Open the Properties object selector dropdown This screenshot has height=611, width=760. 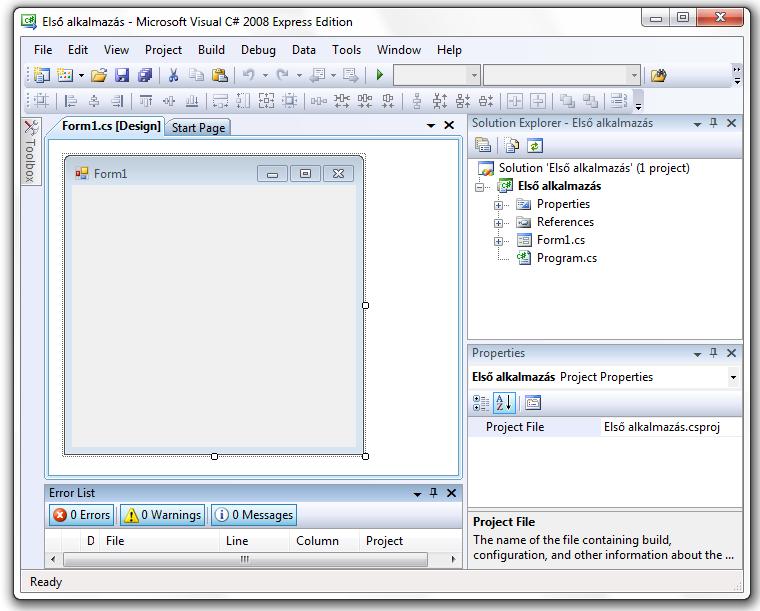click(733, 377)
